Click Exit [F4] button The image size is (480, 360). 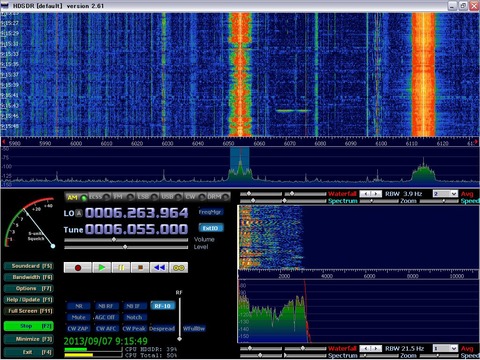tap(29, 352)
